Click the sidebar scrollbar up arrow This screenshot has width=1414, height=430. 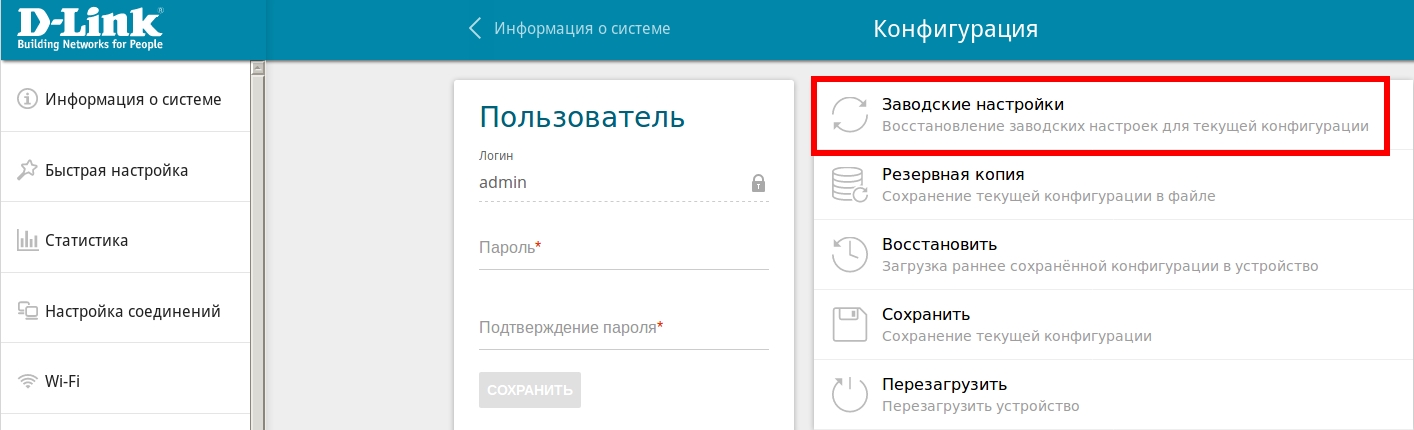pos(257,68)
